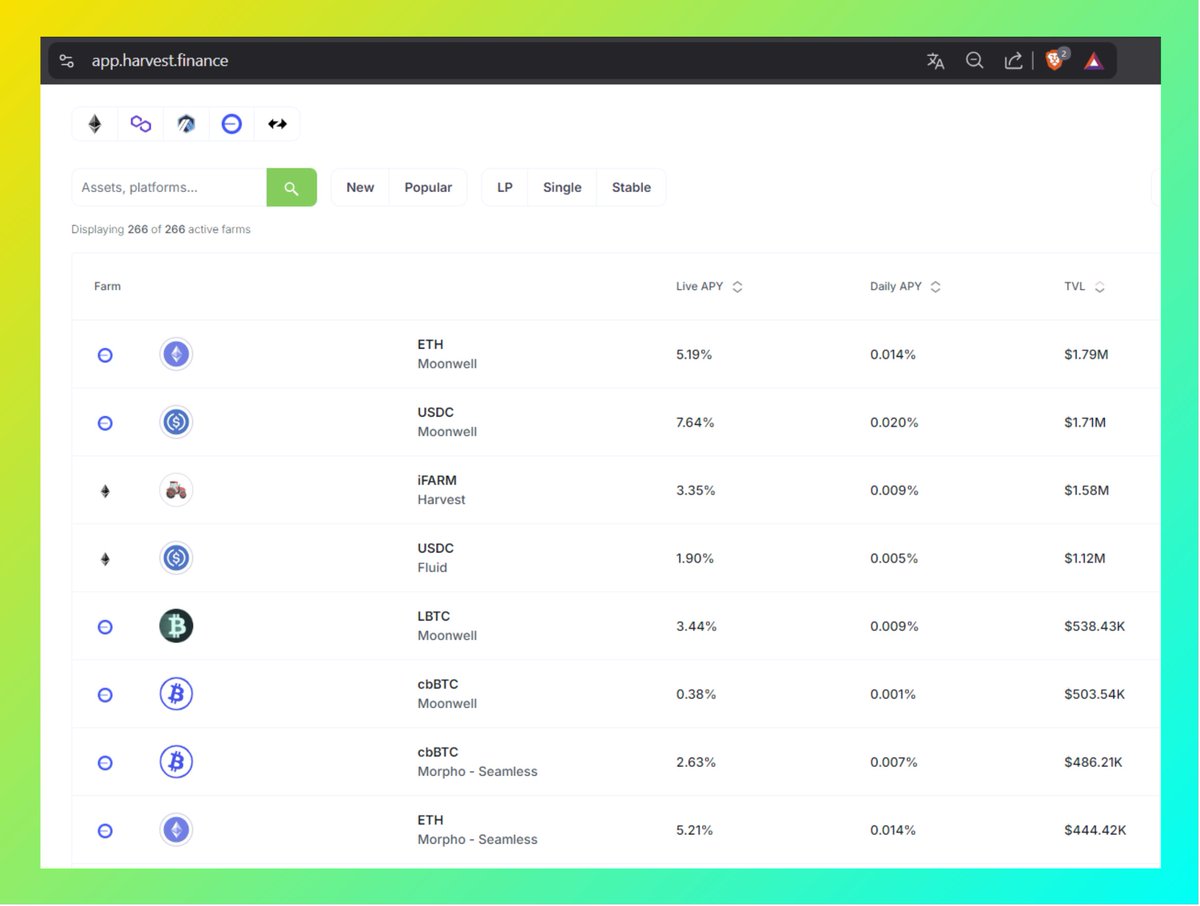
Task: Click the 7.64% Live APY value
Action: point(695,422)
